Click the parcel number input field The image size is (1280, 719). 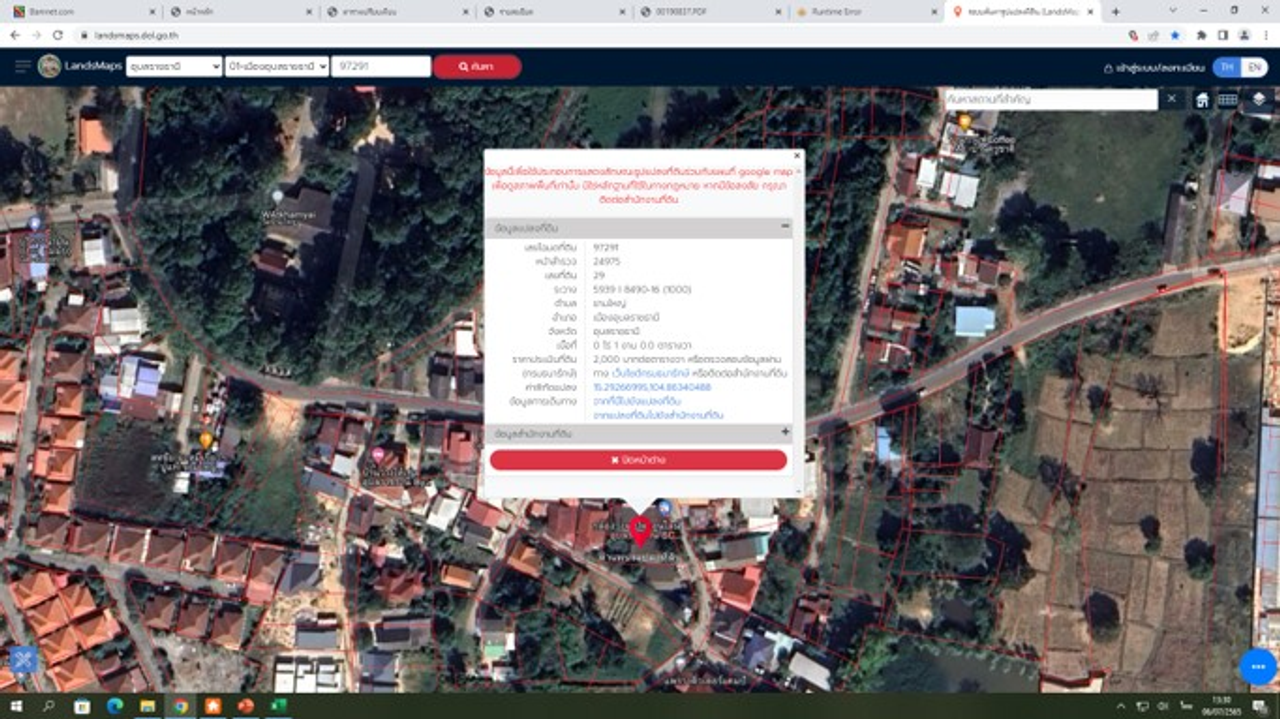click(x=380, y=67)
